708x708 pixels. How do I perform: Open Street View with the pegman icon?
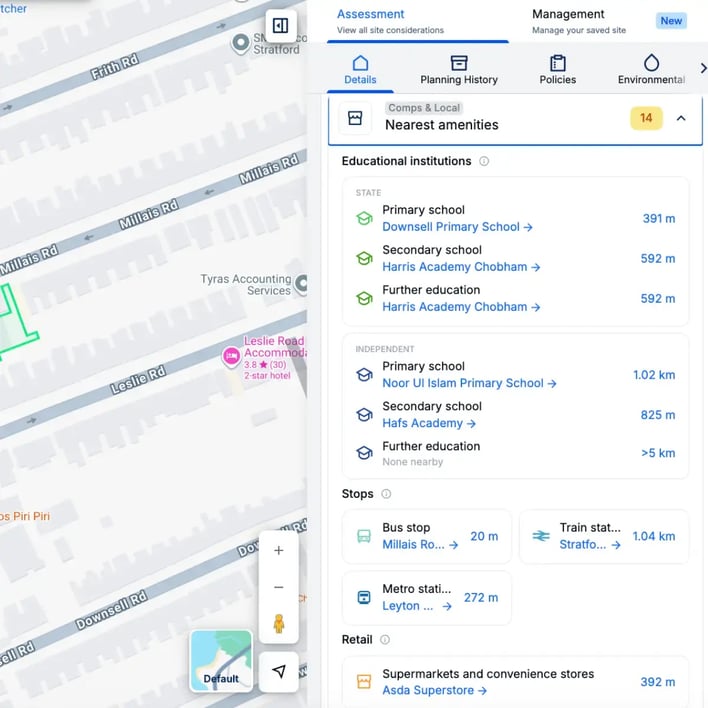[279, 625]
